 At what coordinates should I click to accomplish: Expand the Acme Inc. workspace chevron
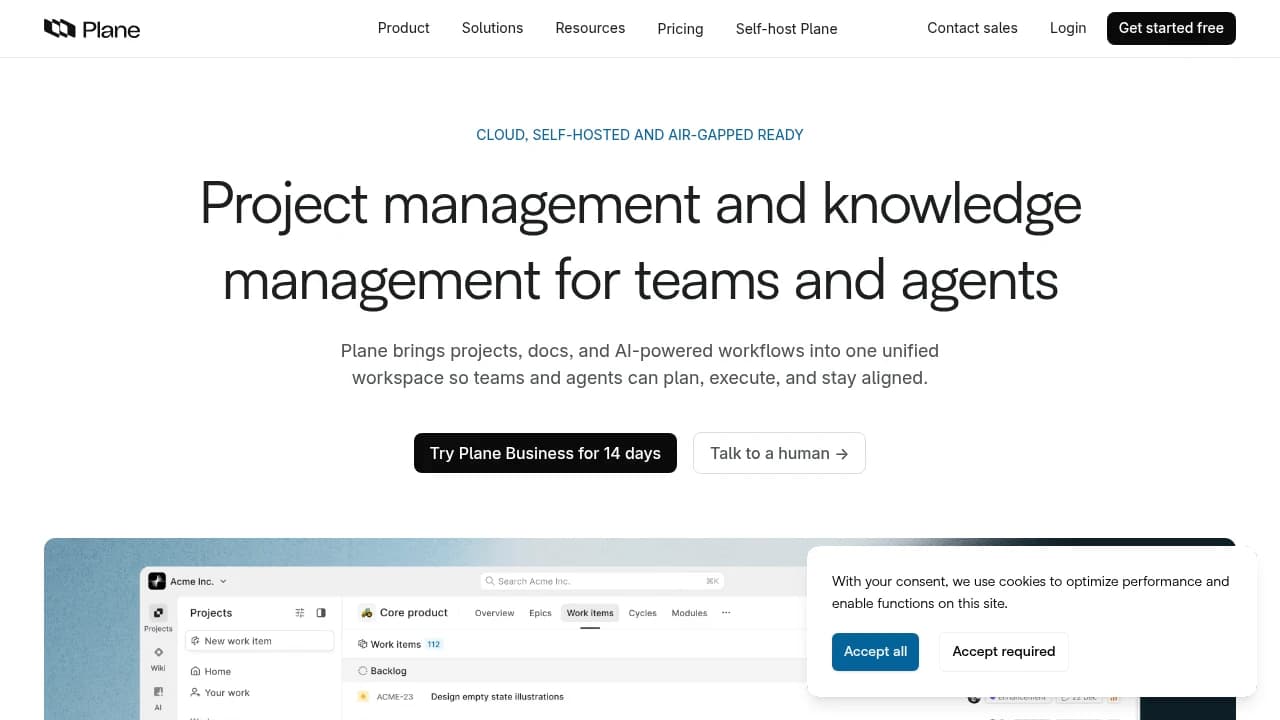click(x=223, y=581)
